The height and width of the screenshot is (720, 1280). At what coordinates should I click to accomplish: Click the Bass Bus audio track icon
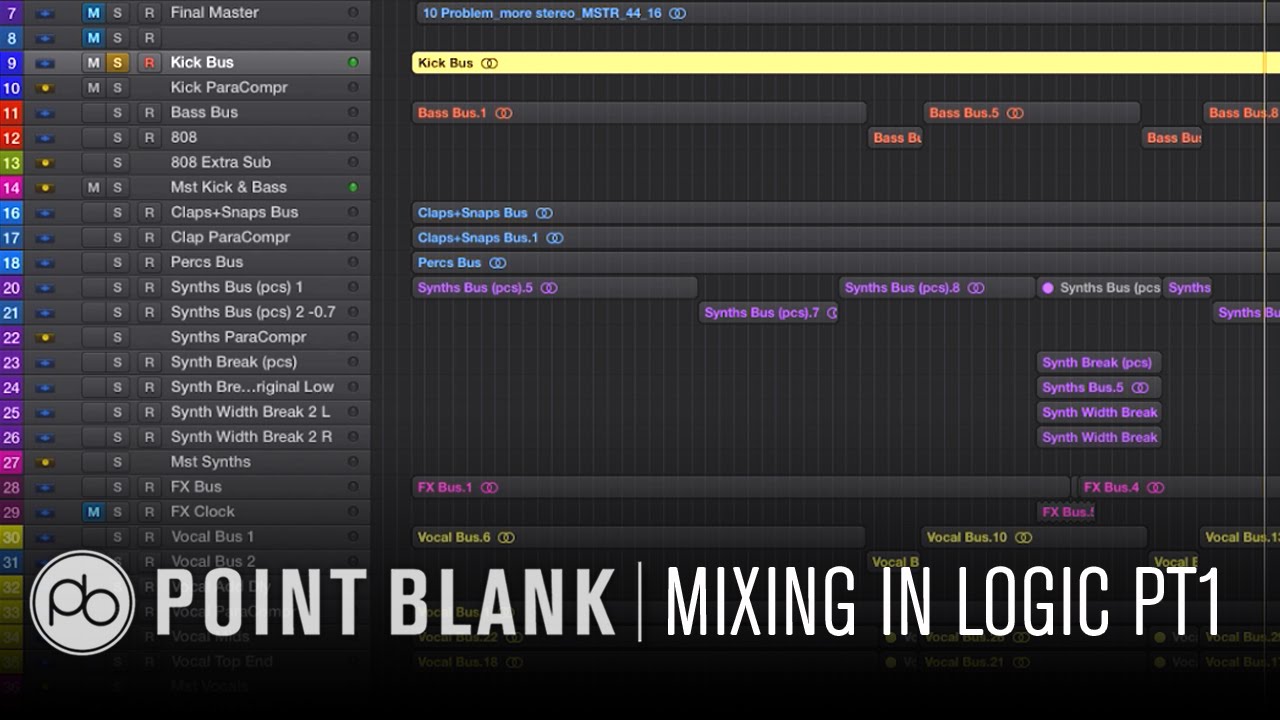click(44, 113)
